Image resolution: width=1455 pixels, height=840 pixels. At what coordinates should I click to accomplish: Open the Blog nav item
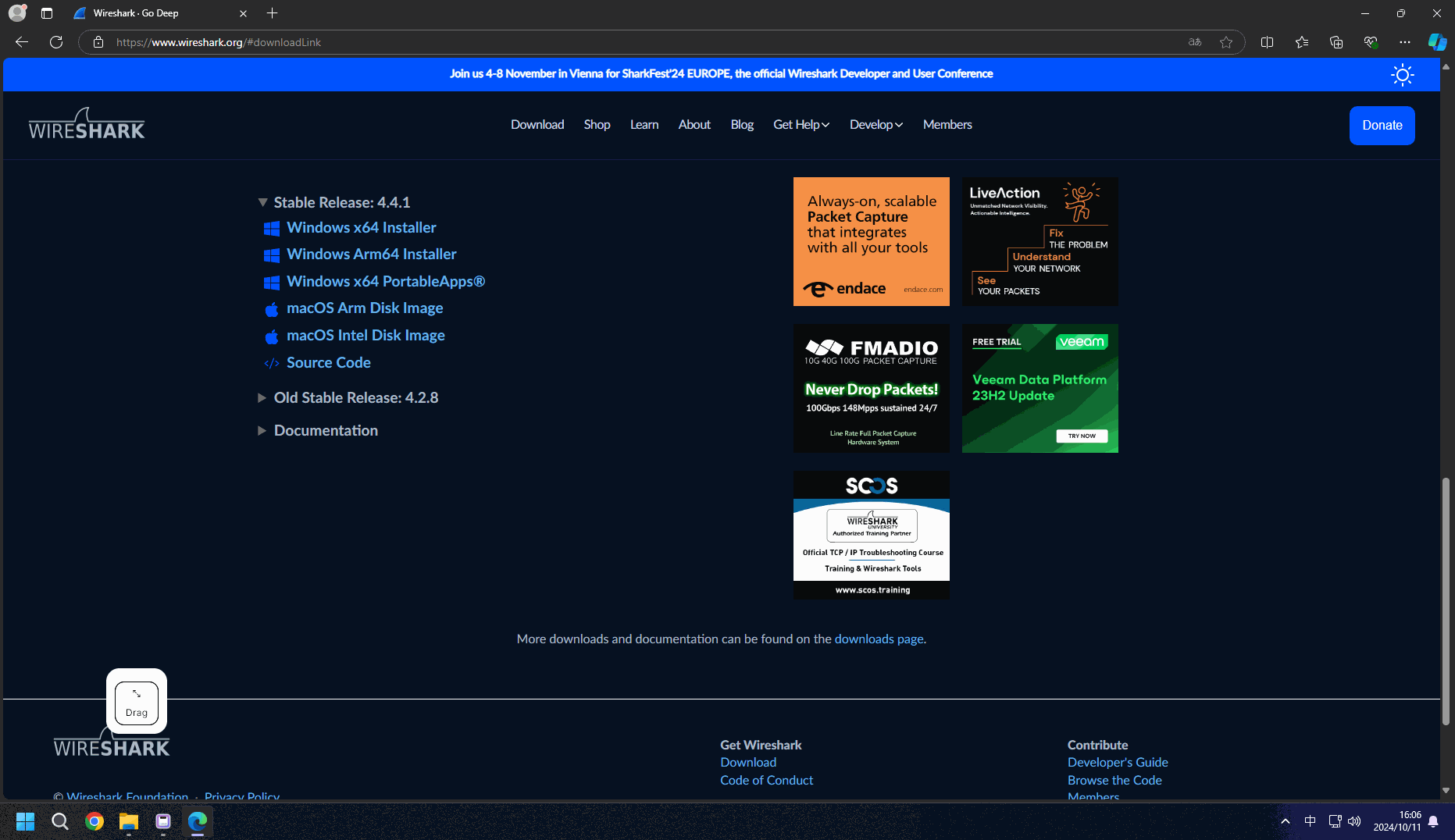coord(742,125)
